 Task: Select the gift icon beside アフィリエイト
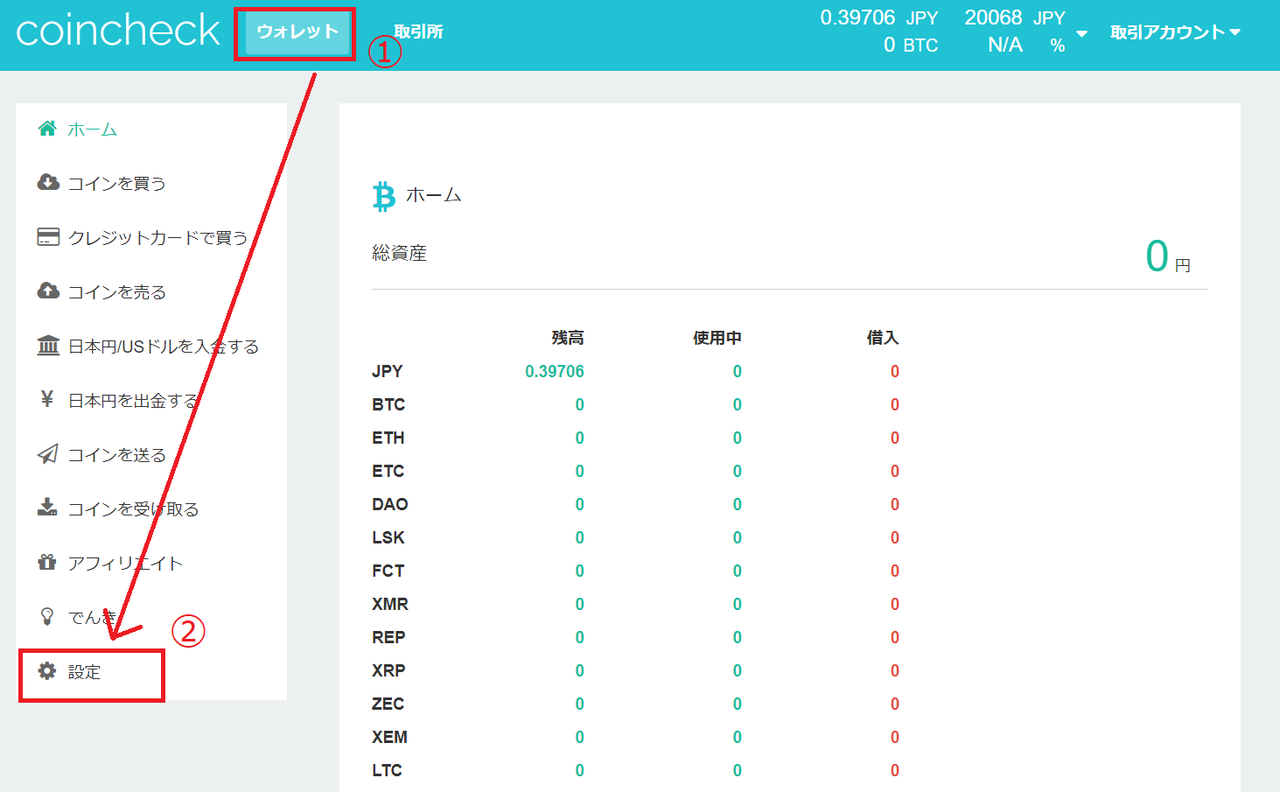click(x=46, y=562)
